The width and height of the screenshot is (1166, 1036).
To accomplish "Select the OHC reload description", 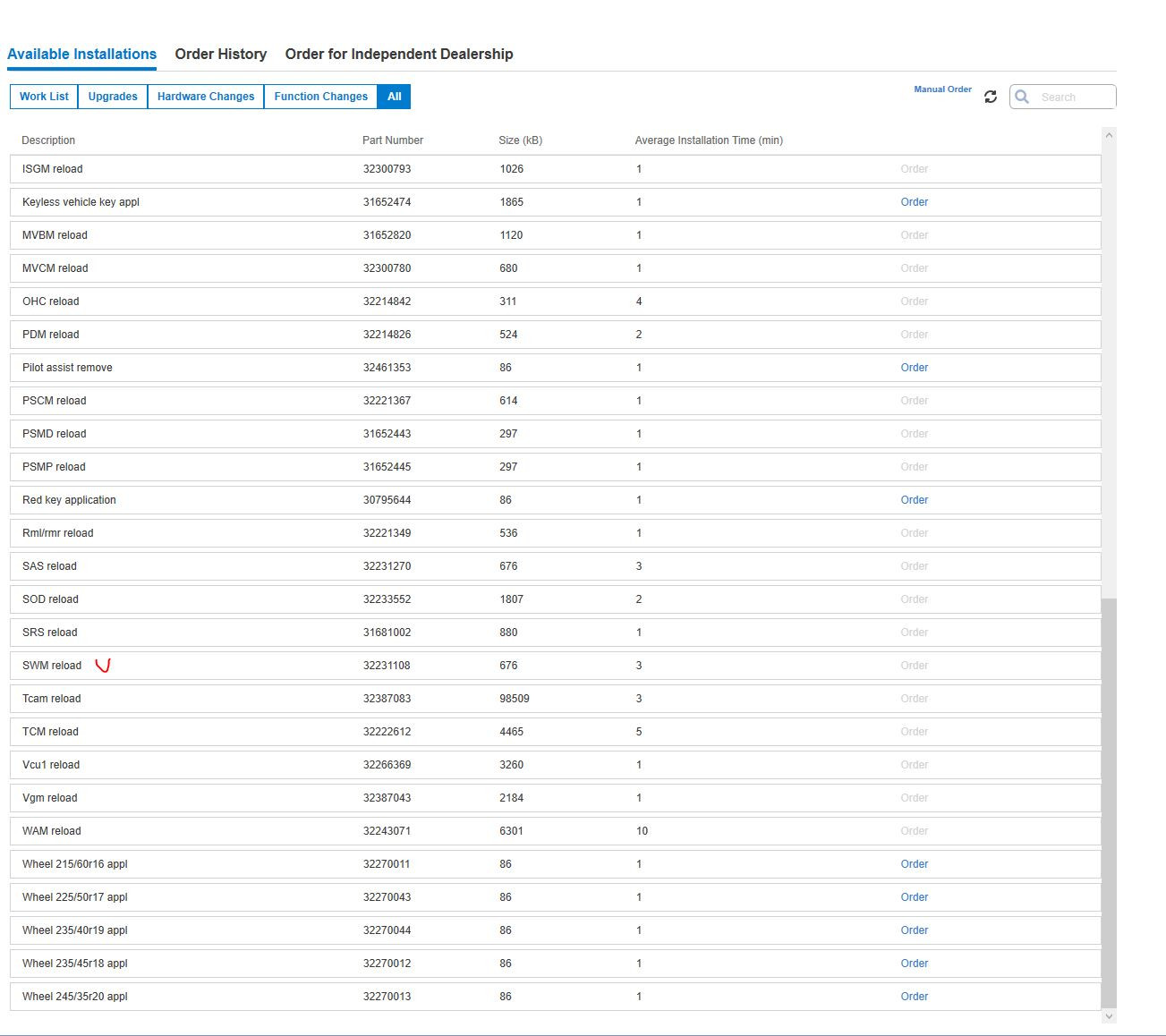I will click(50, 301).
